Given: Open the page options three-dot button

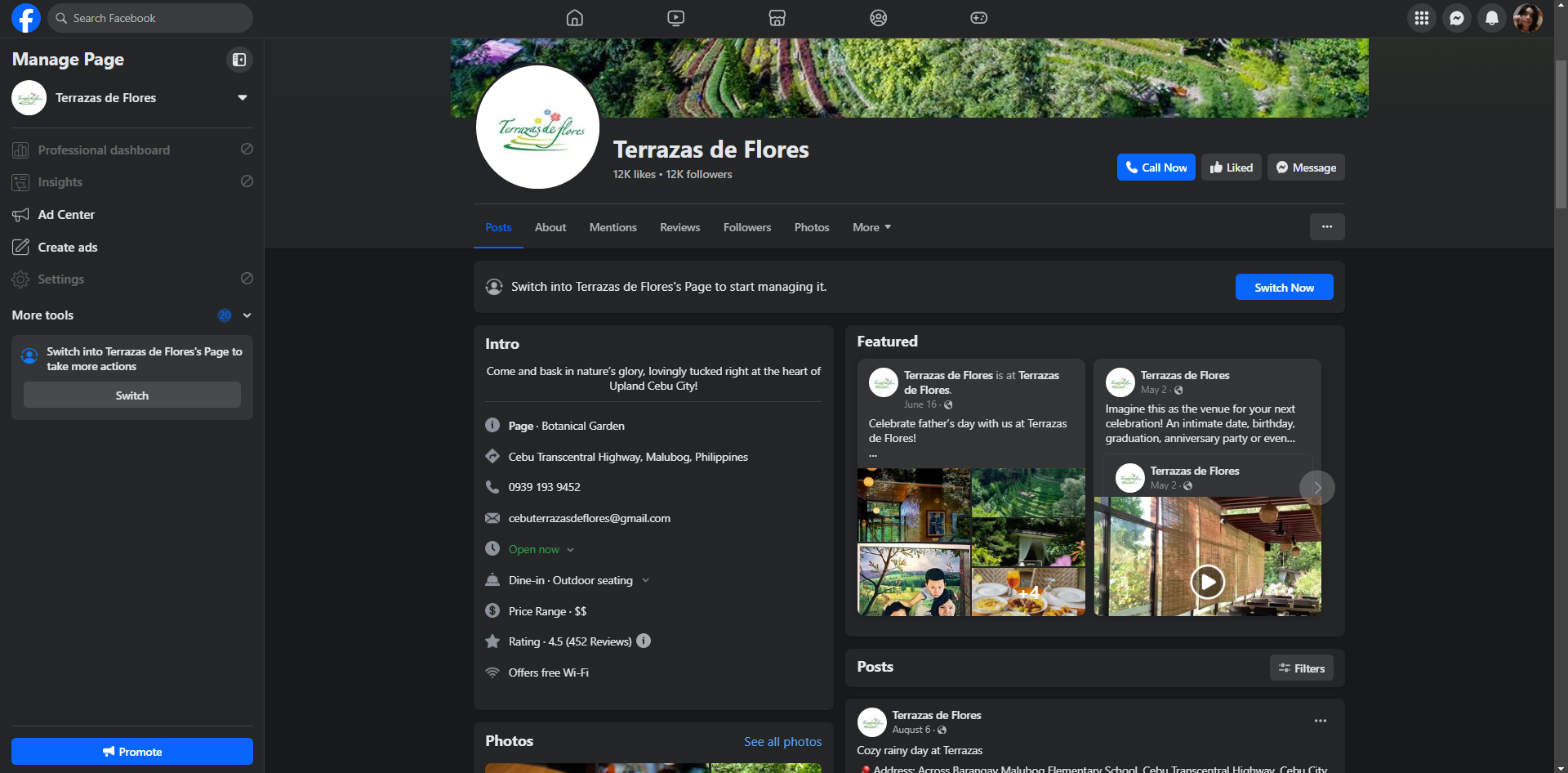Looking at the screenshot, I should 1327,227.
